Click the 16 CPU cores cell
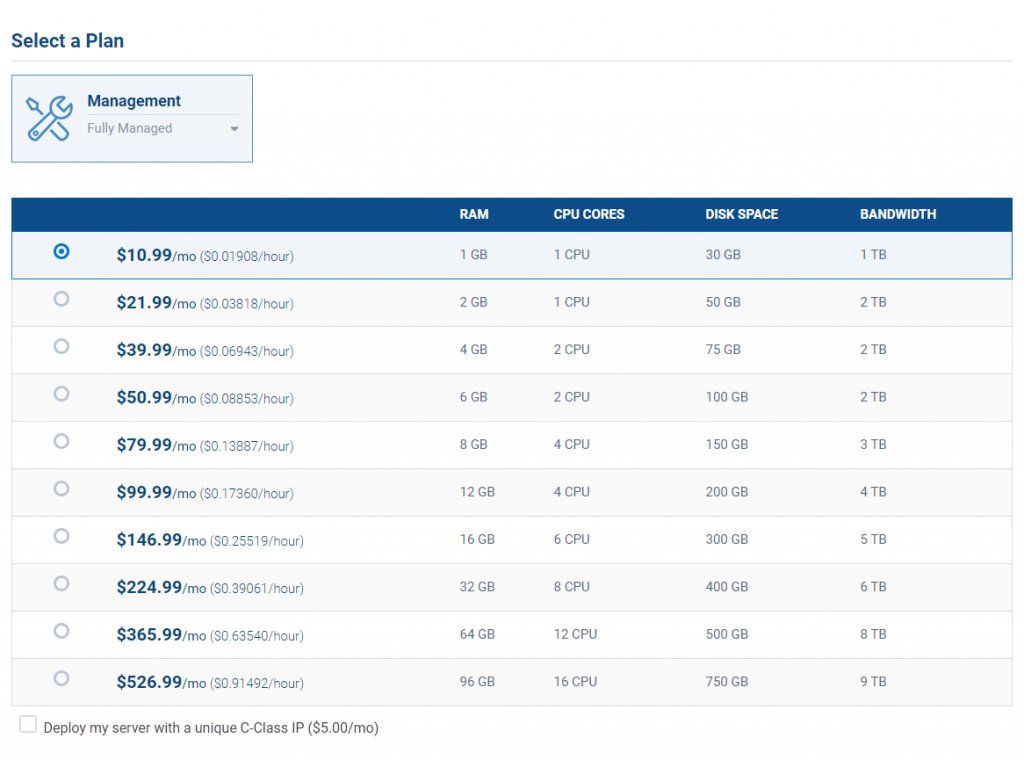 point(575,682)
